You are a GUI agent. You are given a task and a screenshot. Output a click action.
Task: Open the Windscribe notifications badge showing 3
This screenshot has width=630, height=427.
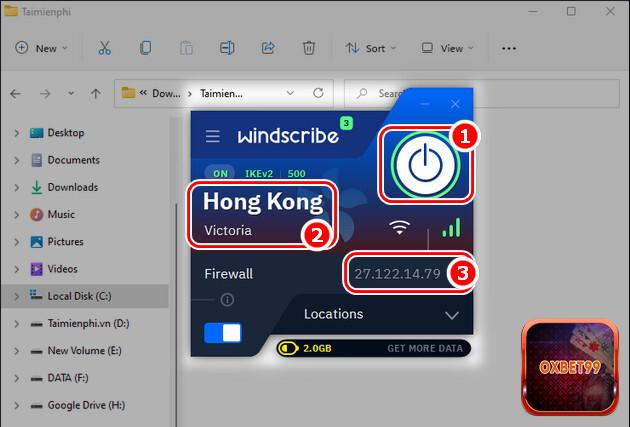click(x=346, y=123)
